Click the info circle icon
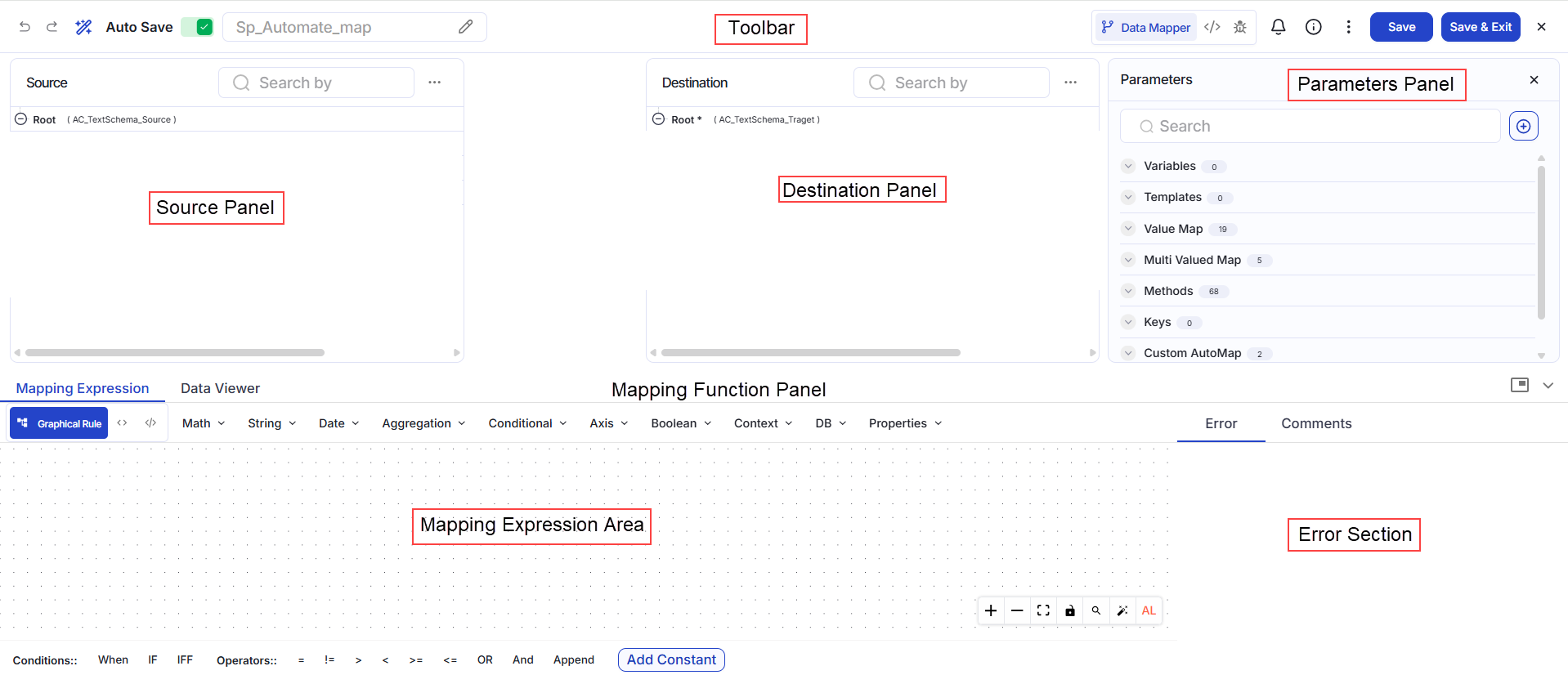 click(1314, 27)
